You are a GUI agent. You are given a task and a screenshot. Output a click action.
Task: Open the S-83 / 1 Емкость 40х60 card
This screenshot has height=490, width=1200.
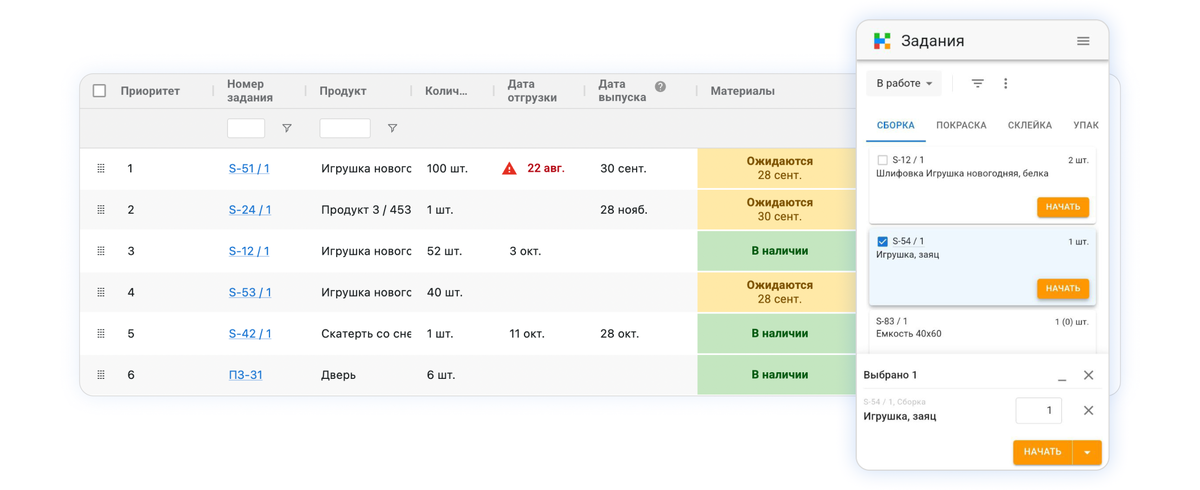click(x=982, y=331)
